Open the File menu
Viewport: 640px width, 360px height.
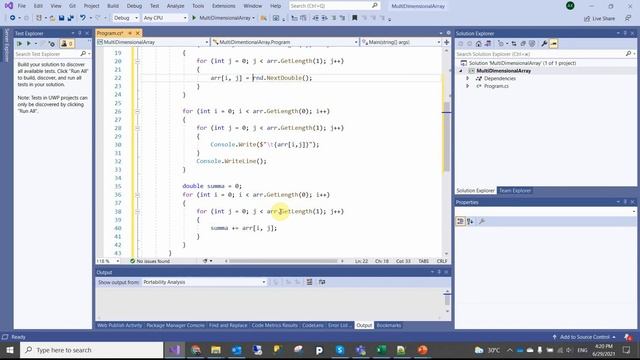(22, 6)
